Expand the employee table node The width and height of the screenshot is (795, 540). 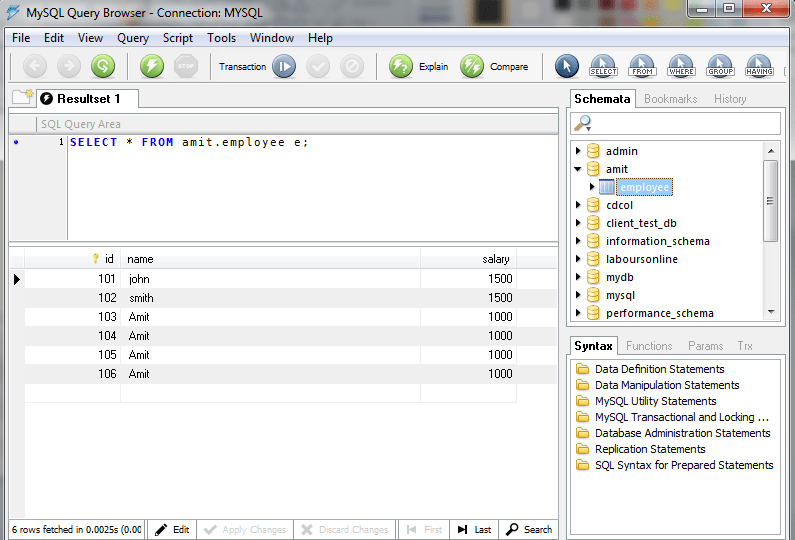(x=592, y=187)
